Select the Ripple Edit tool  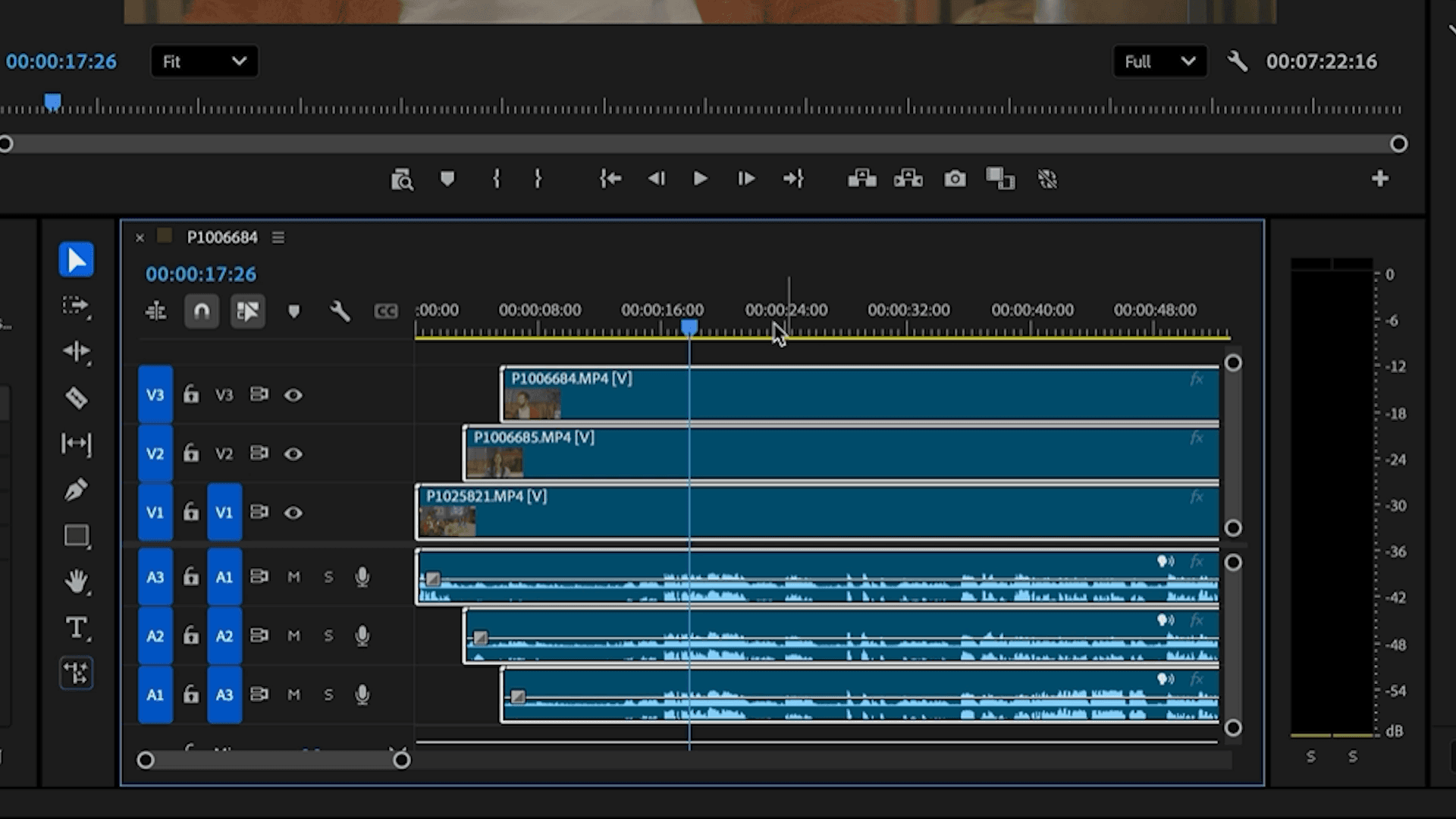[76, 351]
